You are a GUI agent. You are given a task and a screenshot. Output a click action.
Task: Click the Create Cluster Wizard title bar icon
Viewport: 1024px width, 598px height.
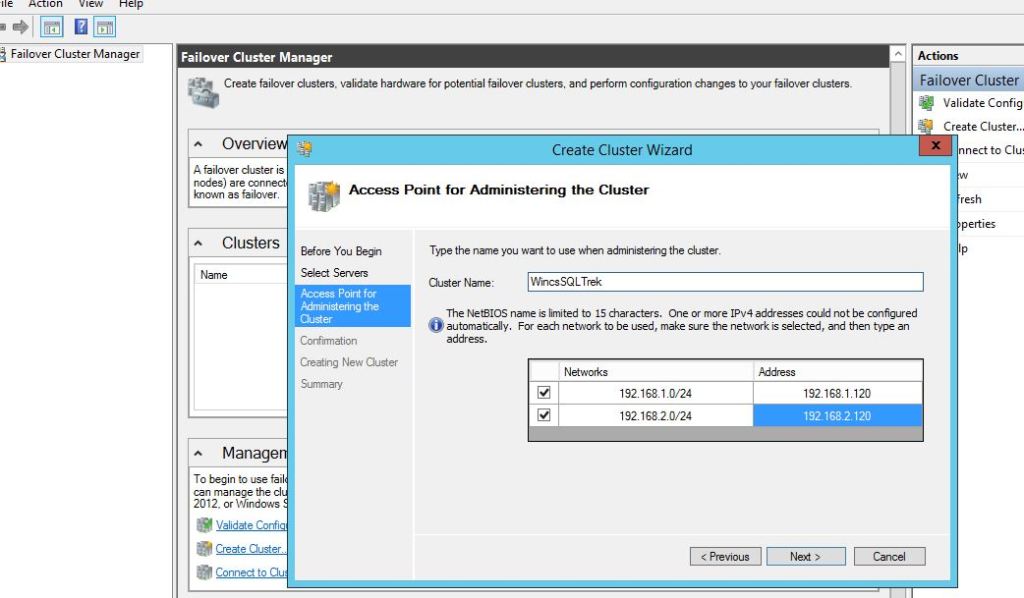pyautogui.click(x=305, y=150)
